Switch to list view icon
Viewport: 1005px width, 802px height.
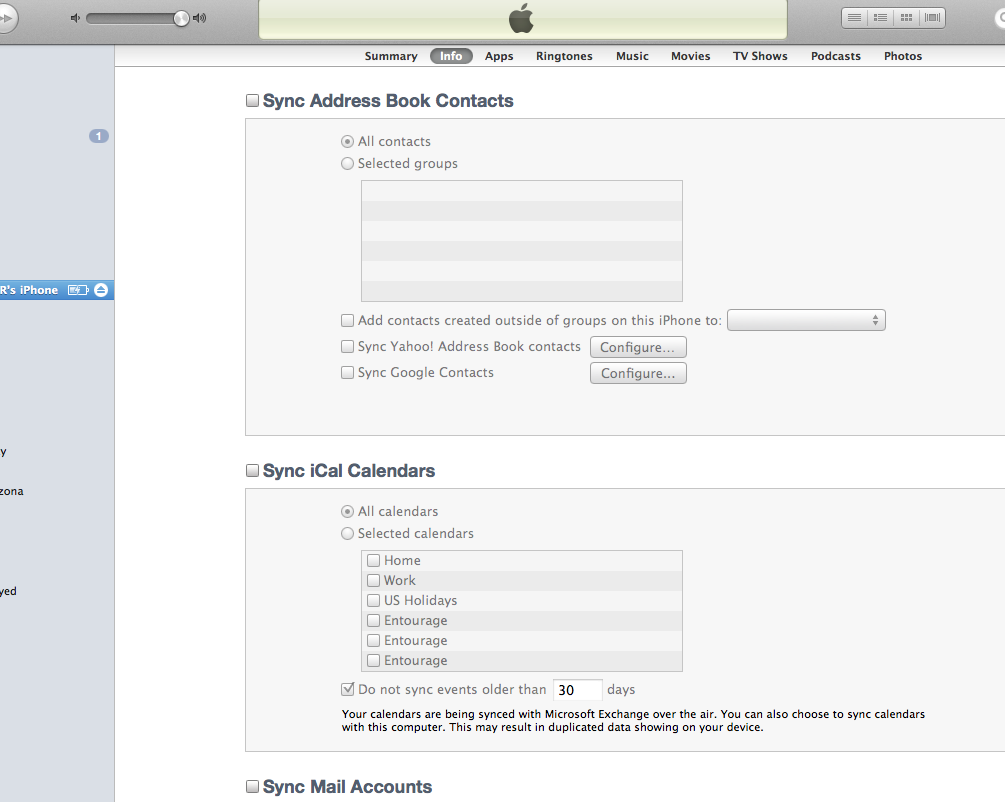tap(854, 18)
